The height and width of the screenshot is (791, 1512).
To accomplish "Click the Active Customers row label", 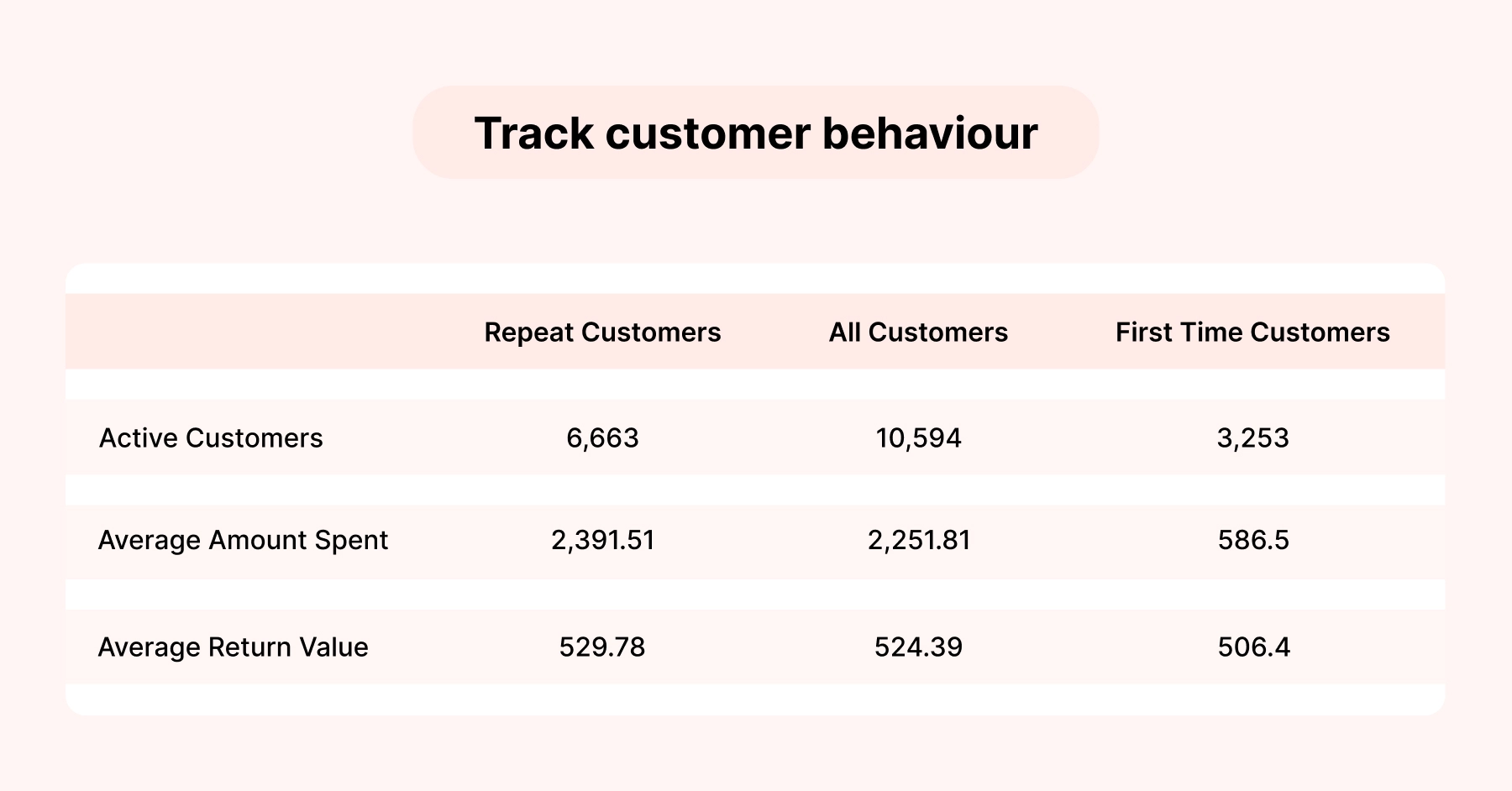I will pos(211,438).
